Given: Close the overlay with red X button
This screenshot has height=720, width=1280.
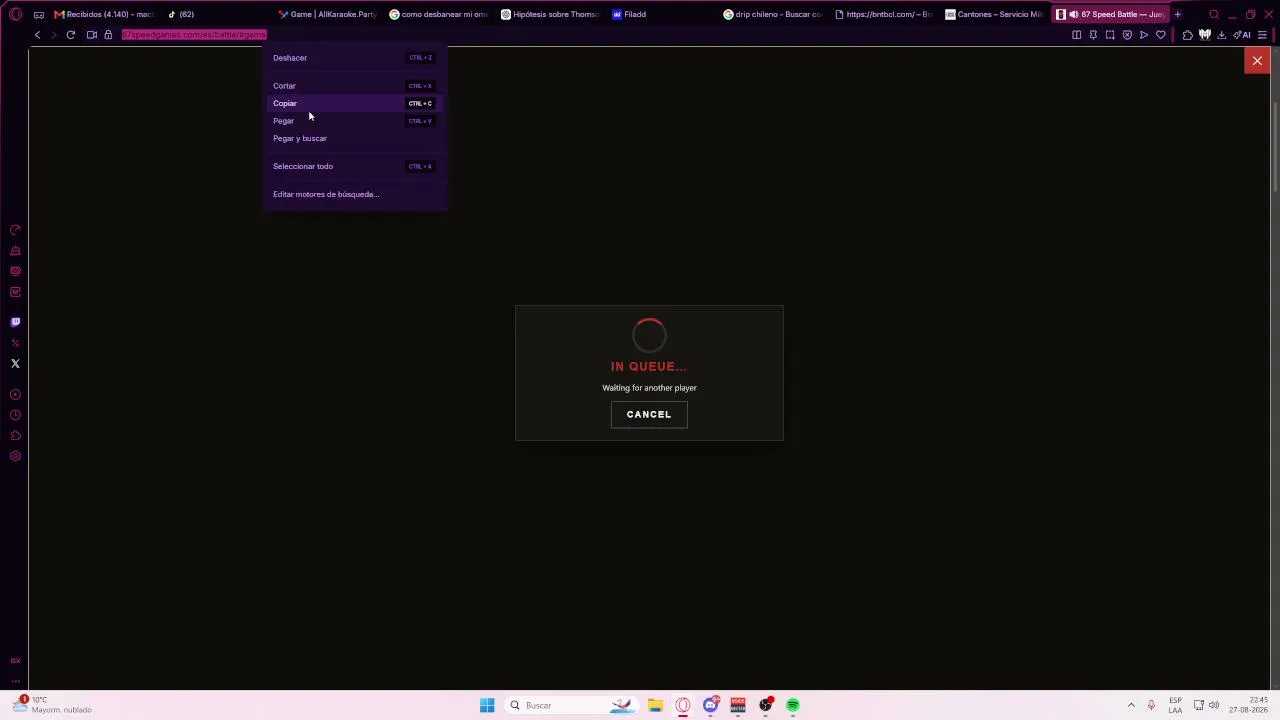Looking at the screenshot, I should point(1257,61).
